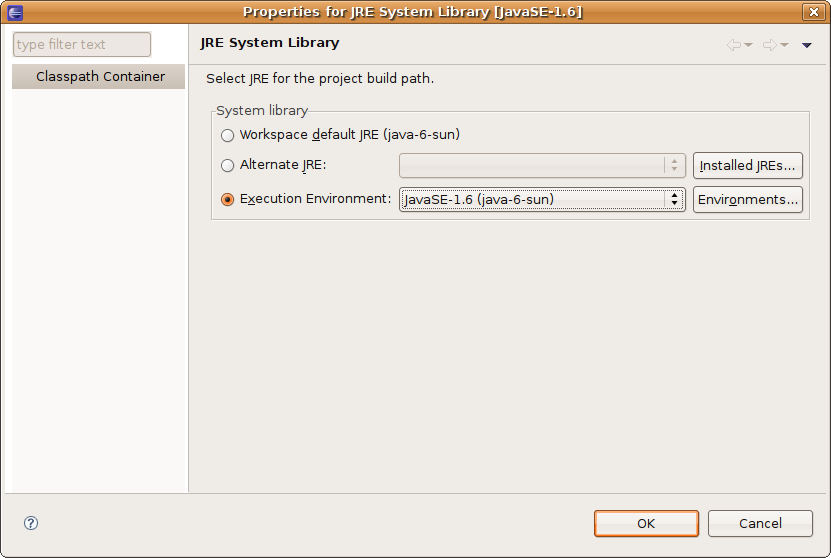Image resolution: width=831 pixels, height=558 pixels.
Task: Confirm the dialog with OK
Action: click(646, 523)
